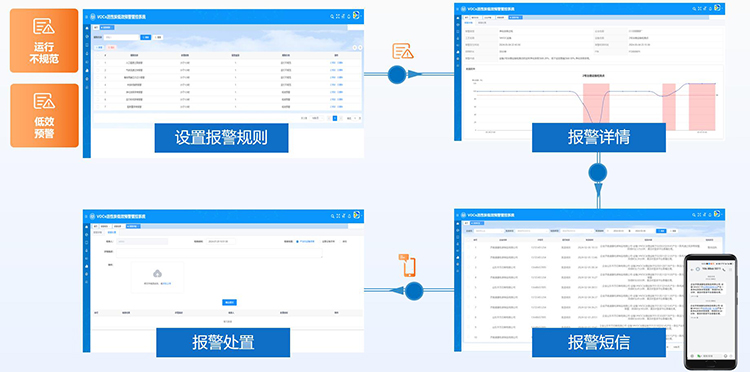
Task: Select bell icon in alarm handling window sidebar
Action: pos(87,266)
